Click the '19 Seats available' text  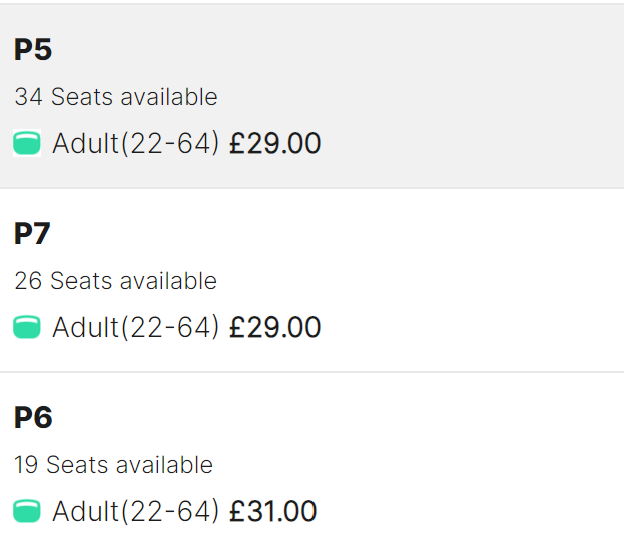pos(113,464)
